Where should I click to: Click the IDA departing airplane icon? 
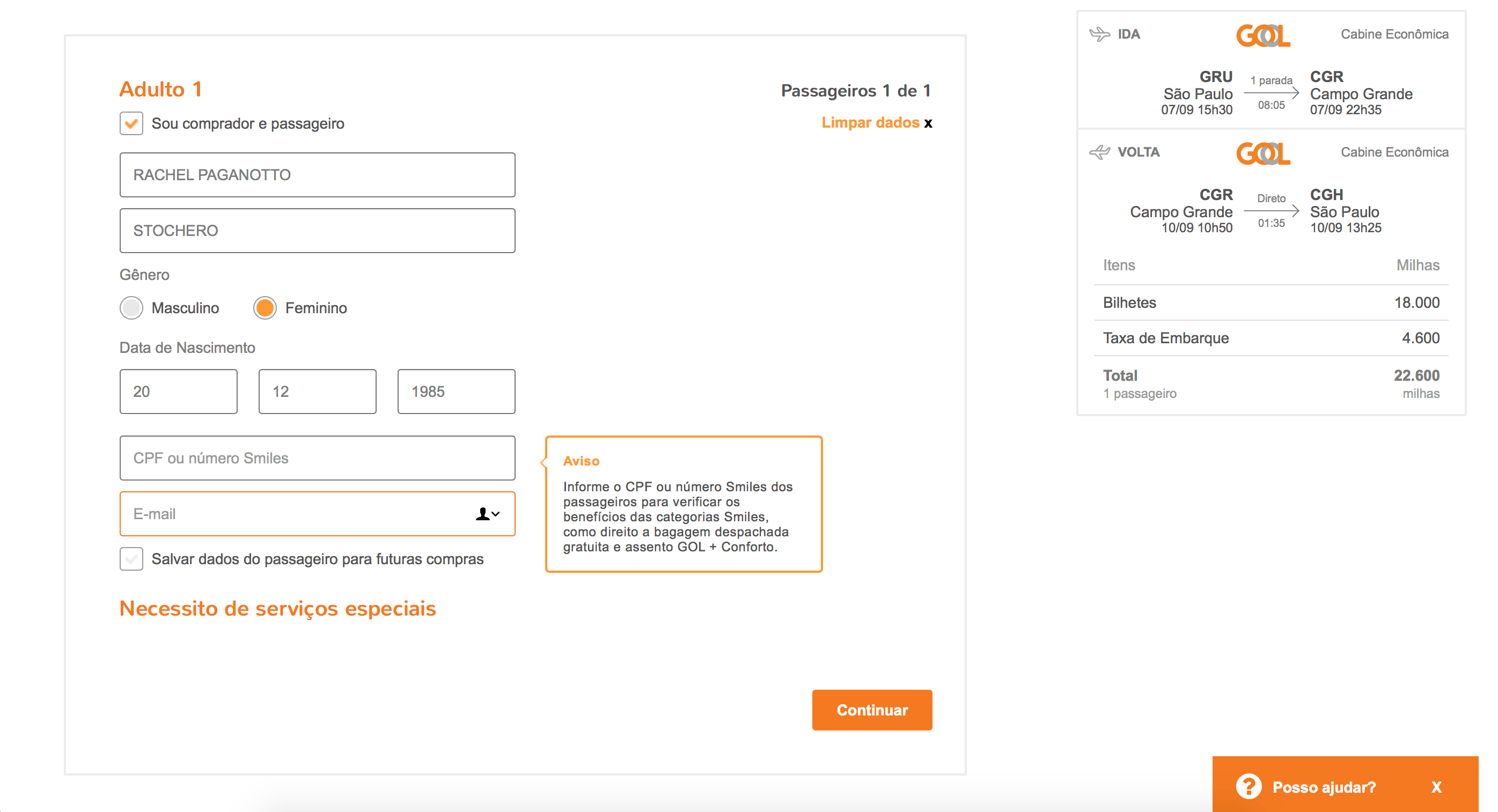click(1099, 34)
